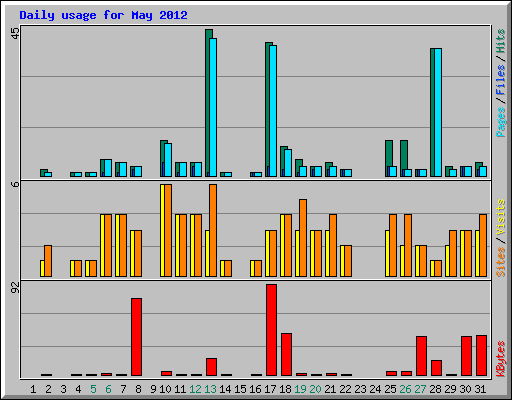Click the red KBytes bar for day 13
Viewport: 512px width, 400px height.
pyautogui.click(x=211, y=367)
